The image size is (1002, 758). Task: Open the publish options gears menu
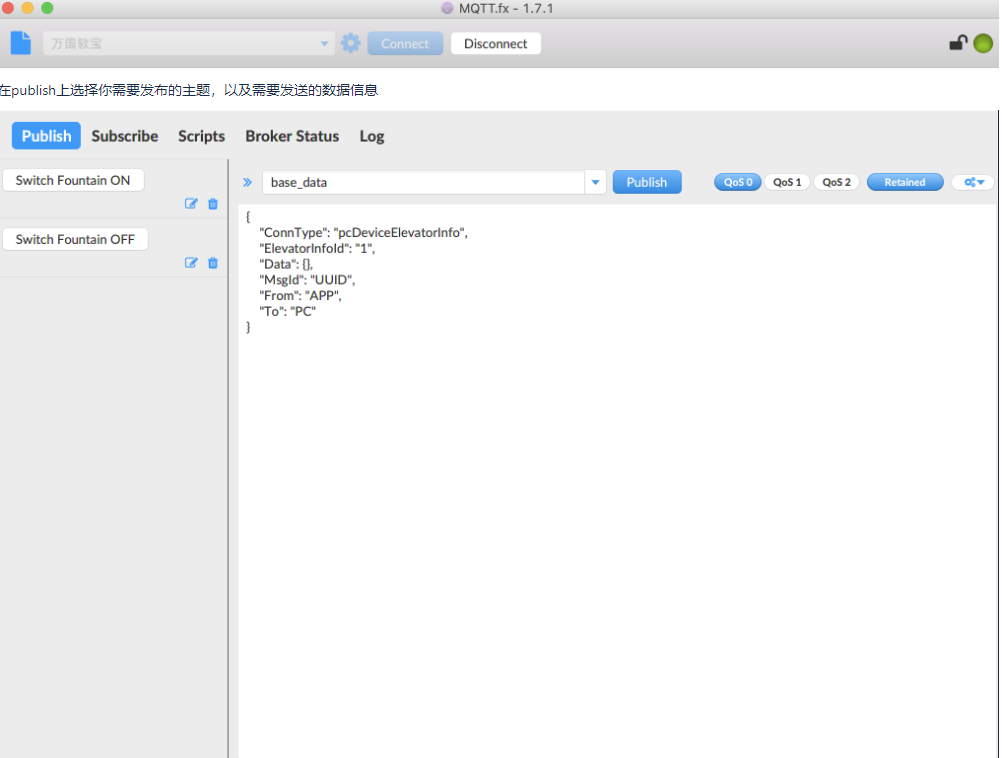pyautogui.click(x=974, y=182)
